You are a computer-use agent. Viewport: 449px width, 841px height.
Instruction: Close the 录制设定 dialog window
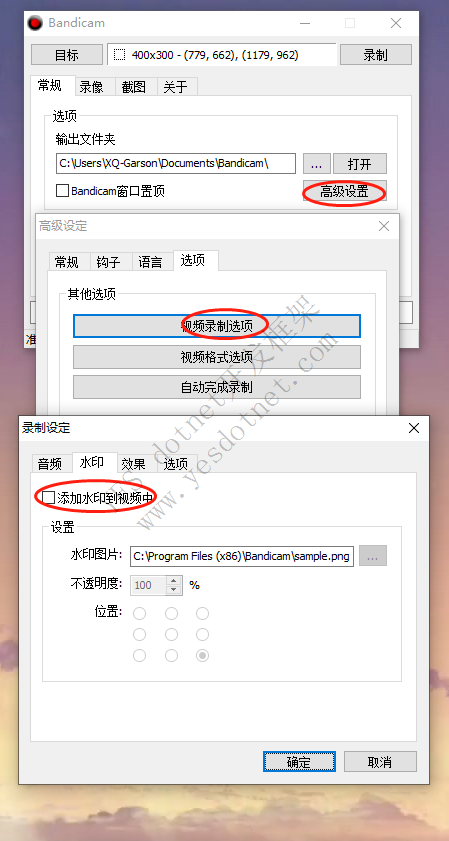click(x=414, y=427)
